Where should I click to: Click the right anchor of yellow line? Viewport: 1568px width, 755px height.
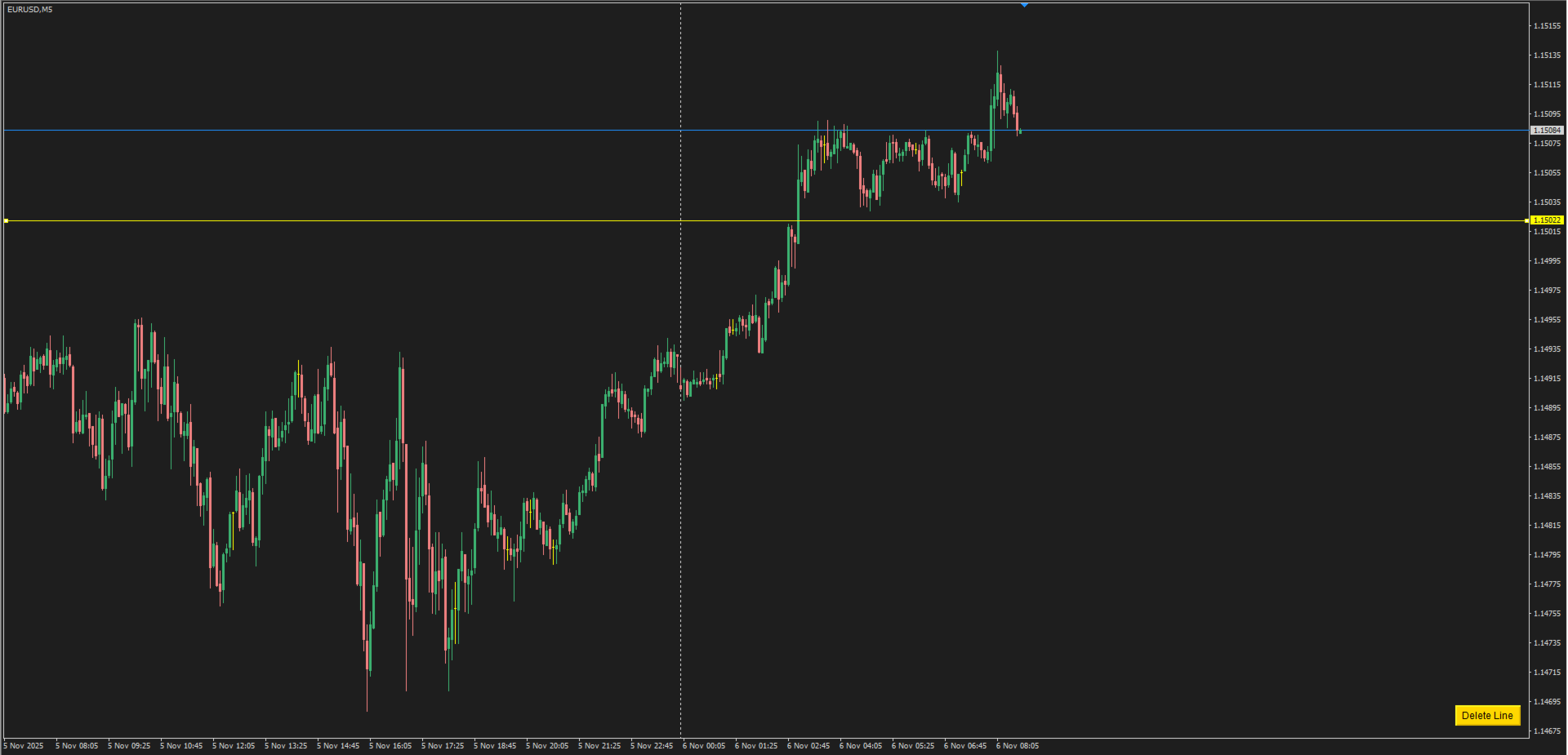[x=1527, y=220]
